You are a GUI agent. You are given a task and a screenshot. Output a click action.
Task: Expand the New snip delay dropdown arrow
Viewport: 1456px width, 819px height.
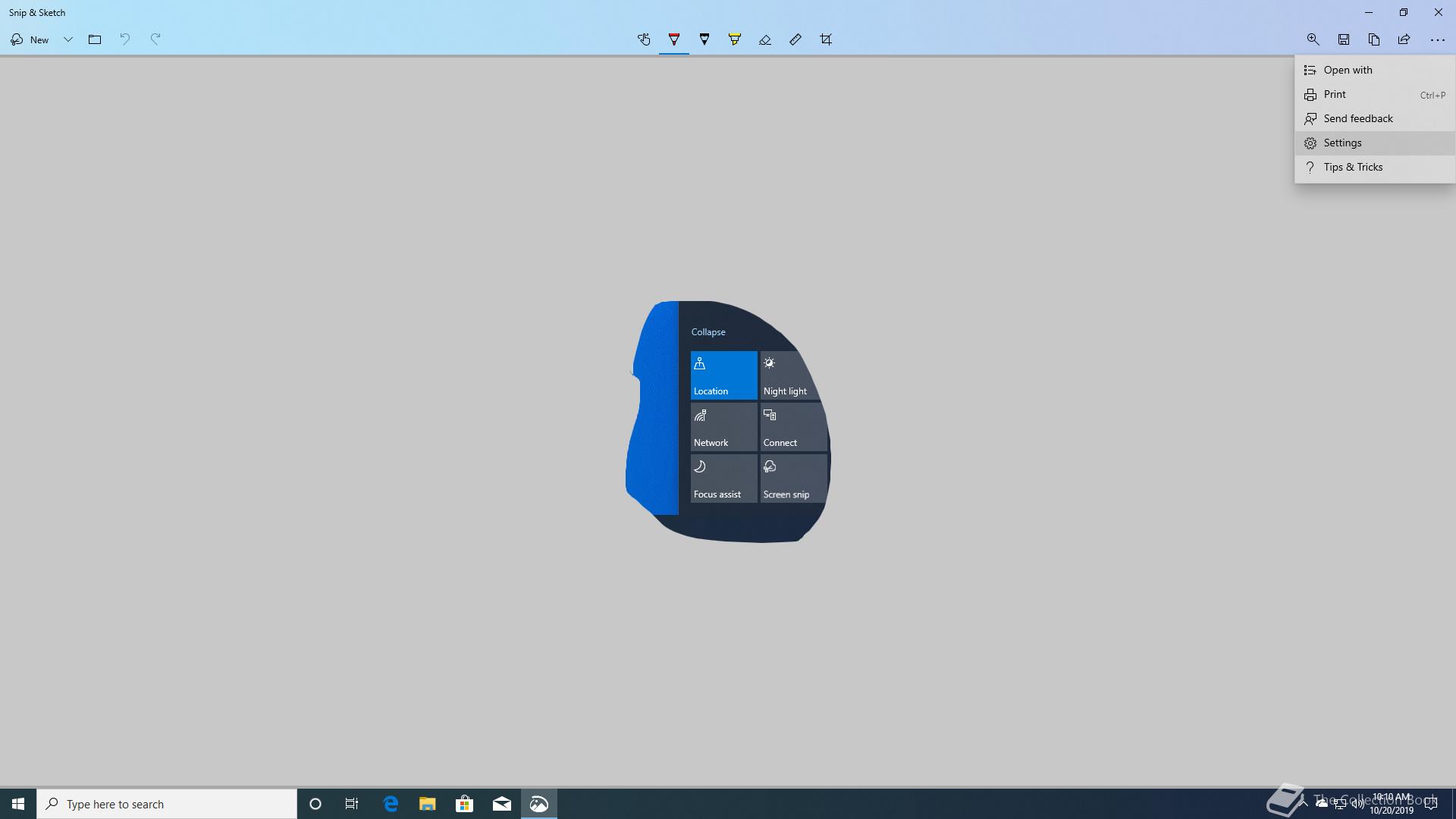click(67, 39)
